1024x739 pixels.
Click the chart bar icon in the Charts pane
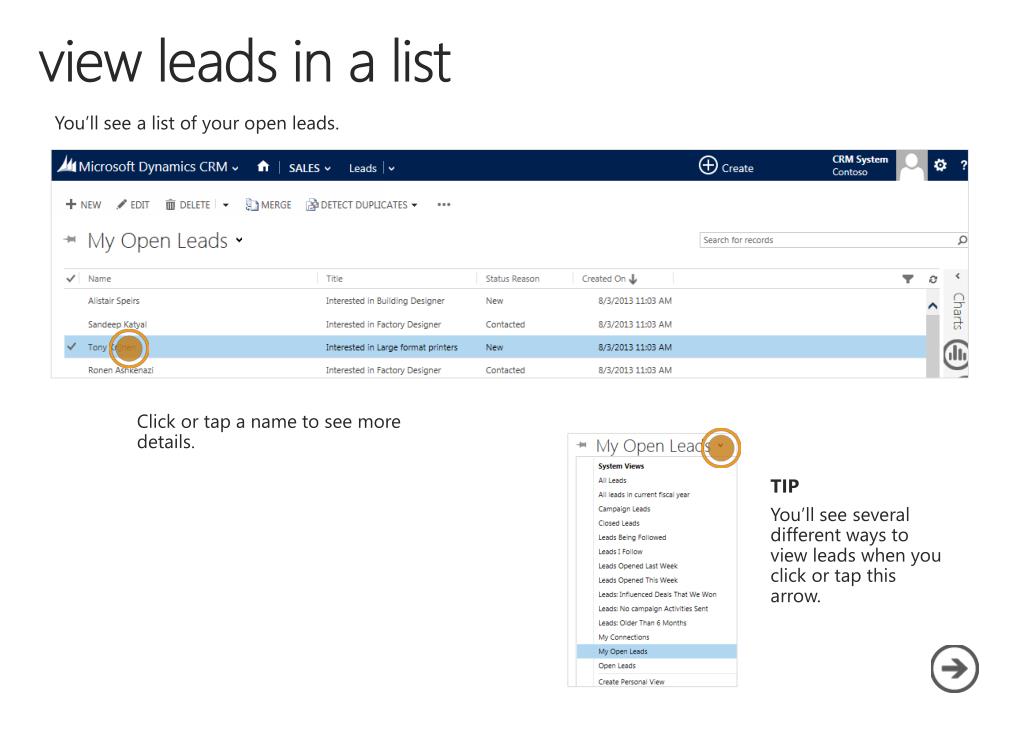pos(956,354)
